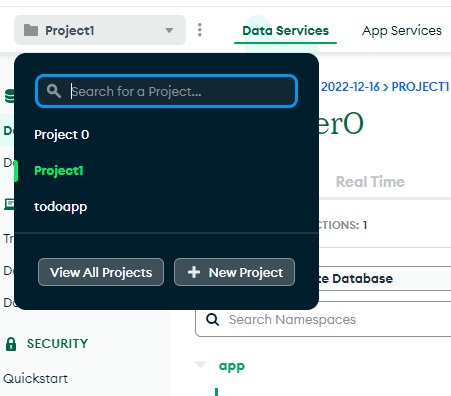Click the plus icon on New Project

[x=194, y=272]
